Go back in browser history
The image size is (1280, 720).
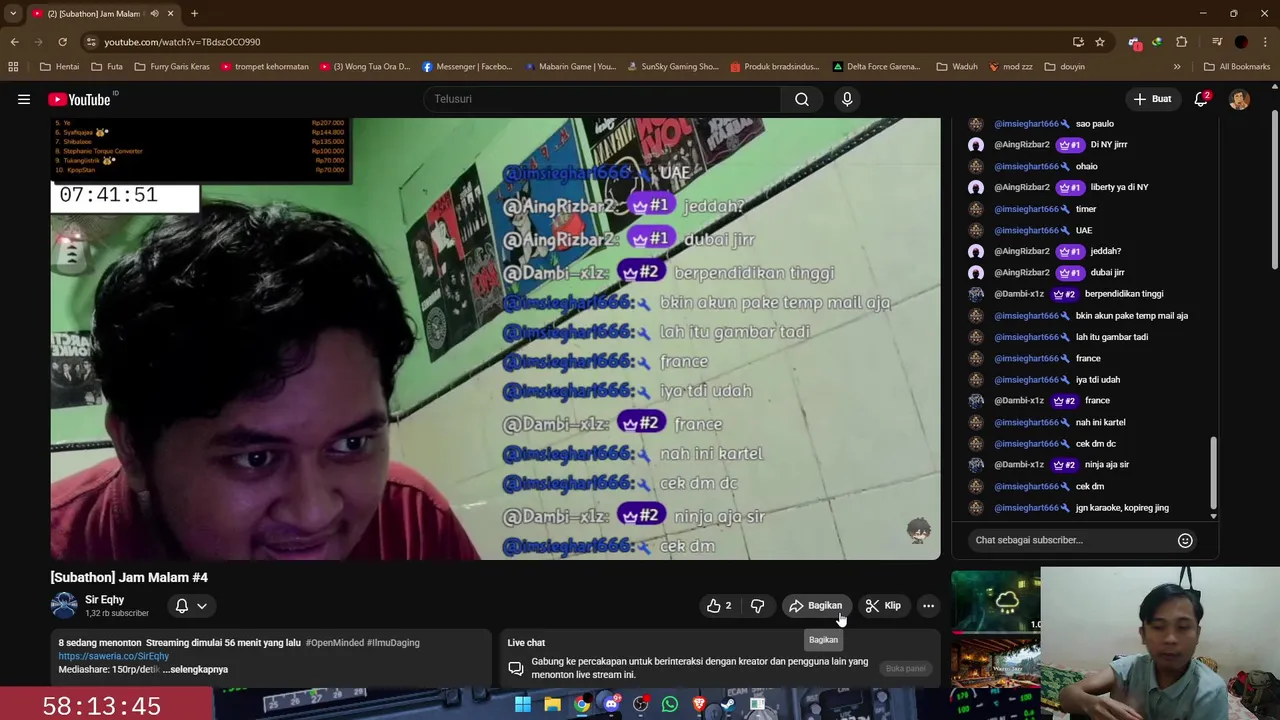[14, 42]
